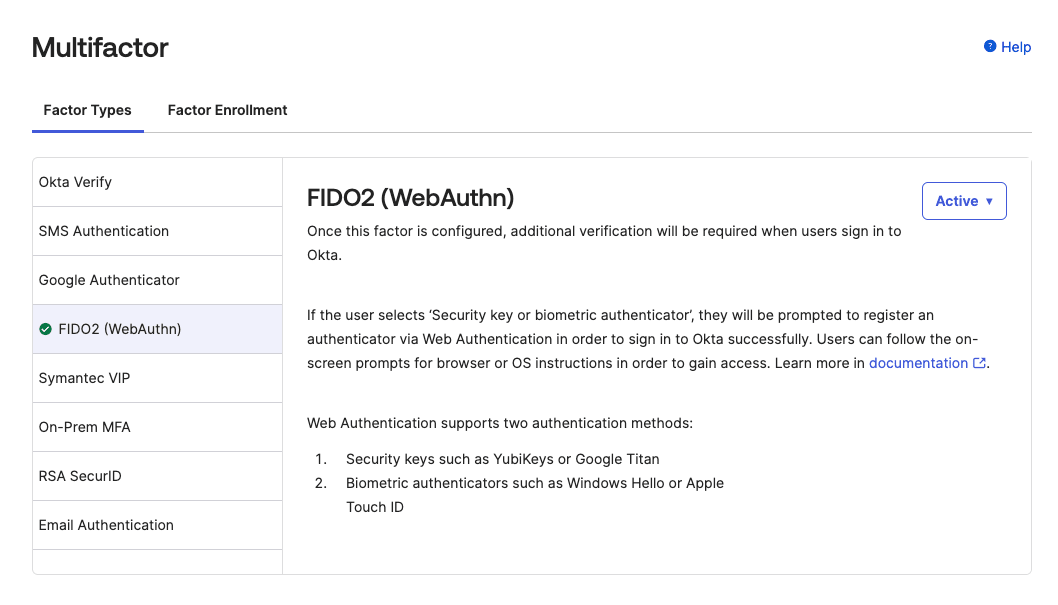This screenshot has height=605, width=1058.
Task: Click the external link icon after documentation
Action: point(979,363)
